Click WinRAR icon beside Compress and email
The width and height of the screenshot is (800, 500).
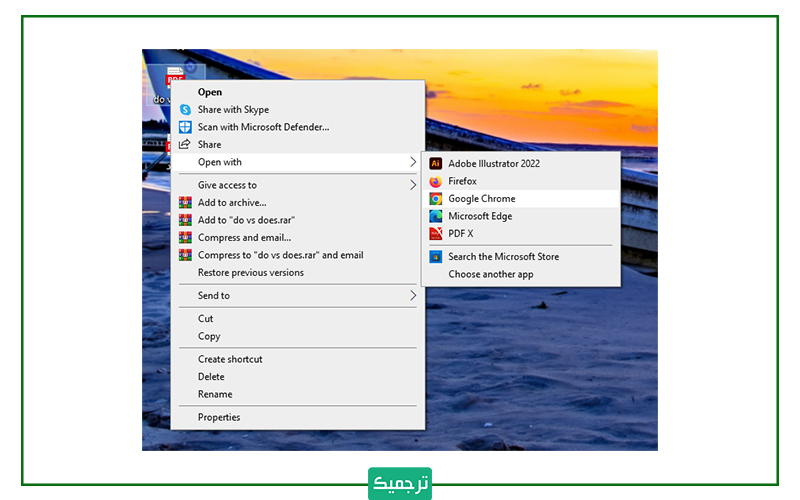pos(185,238)
